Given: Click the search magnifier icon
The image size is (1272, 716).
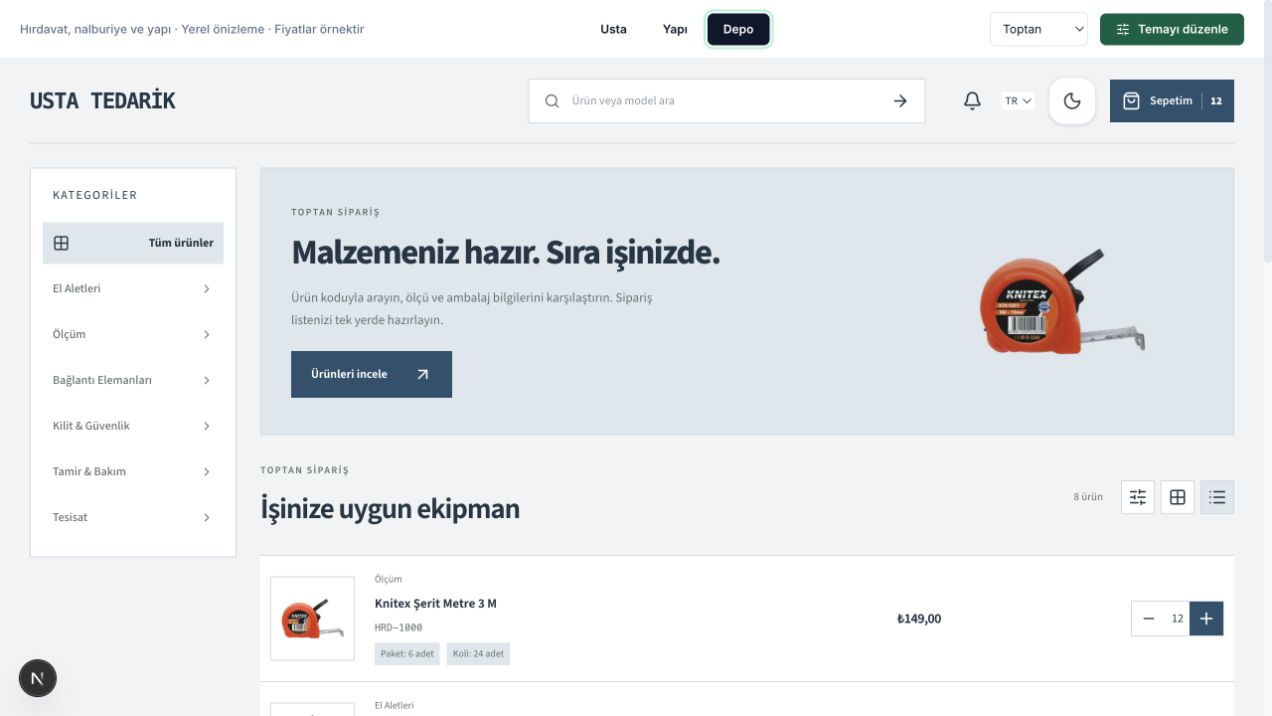Looking at the screenshot, I should click(x=552, y=101).
